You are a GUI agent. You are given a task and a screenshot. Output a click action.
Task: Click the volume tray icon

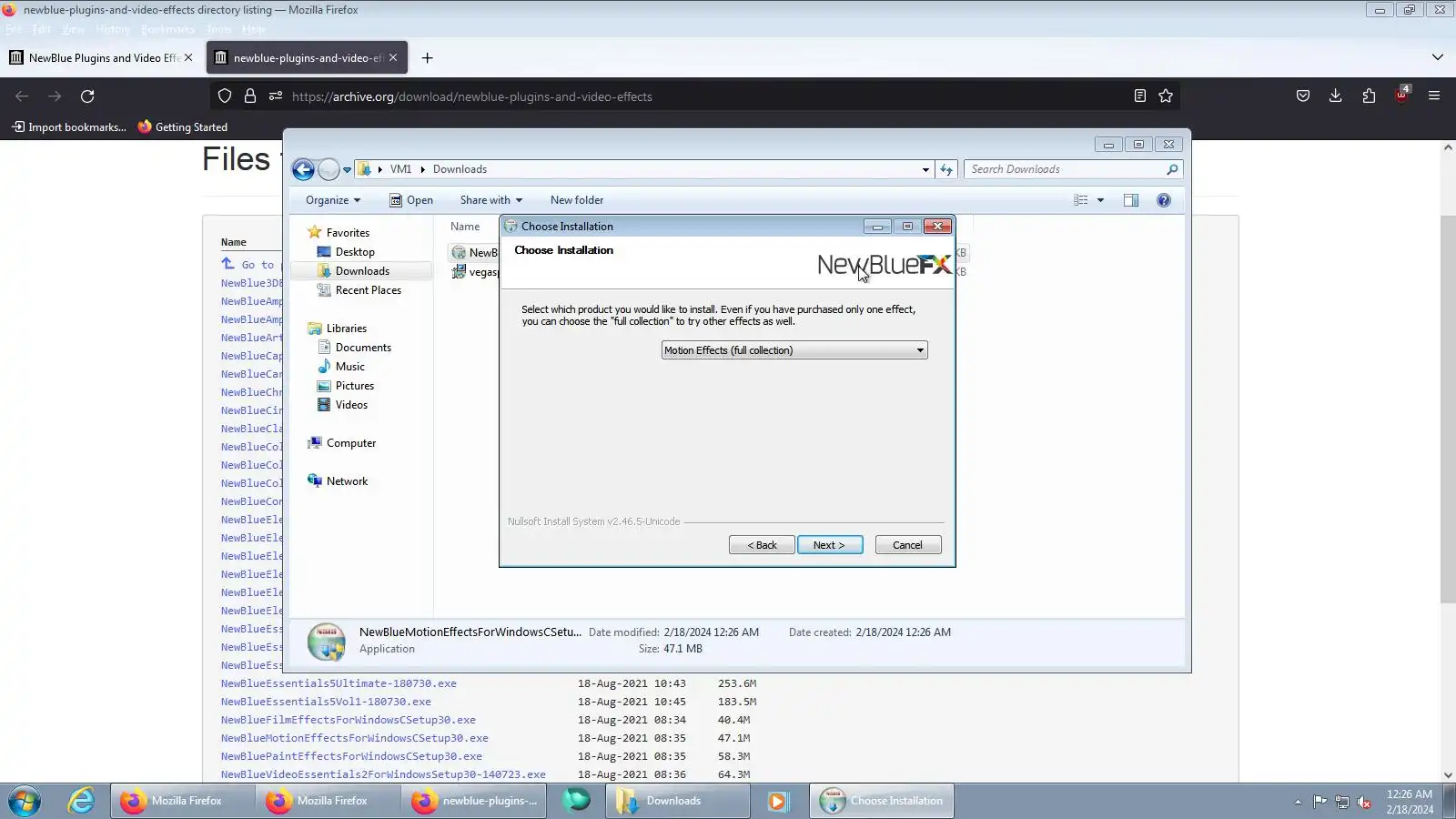click(x=1364, y=802)
